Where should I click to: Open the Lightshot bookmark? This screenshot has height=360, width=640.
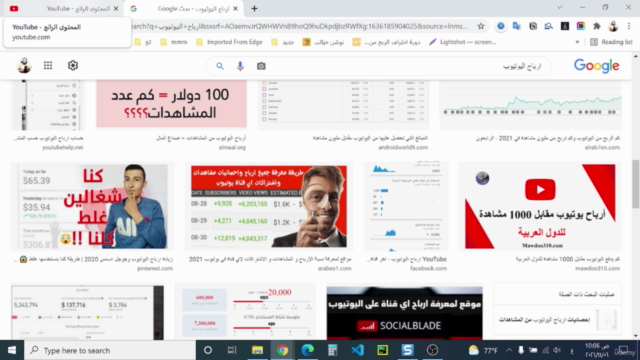point(462,42)
